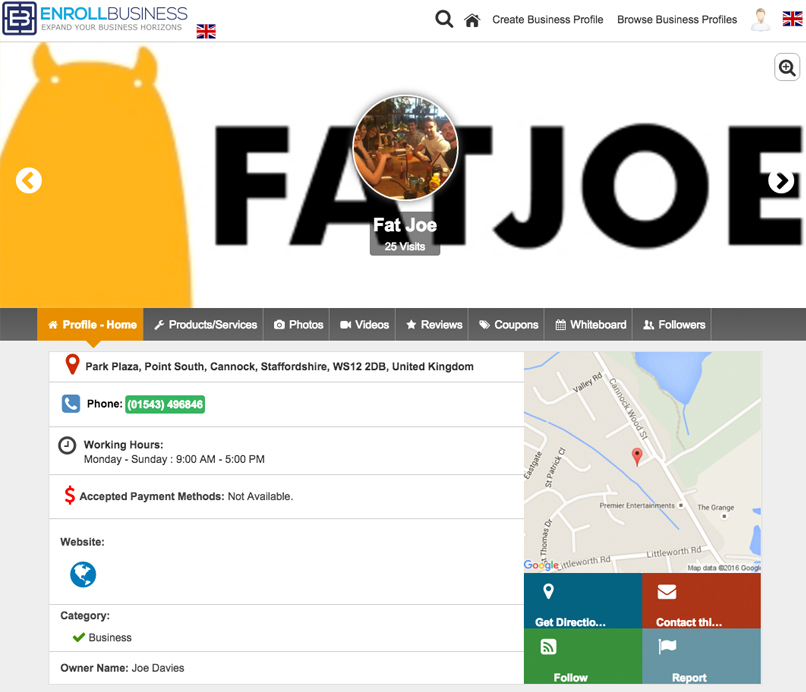Click the Fat Joe name label

(405, 225)
